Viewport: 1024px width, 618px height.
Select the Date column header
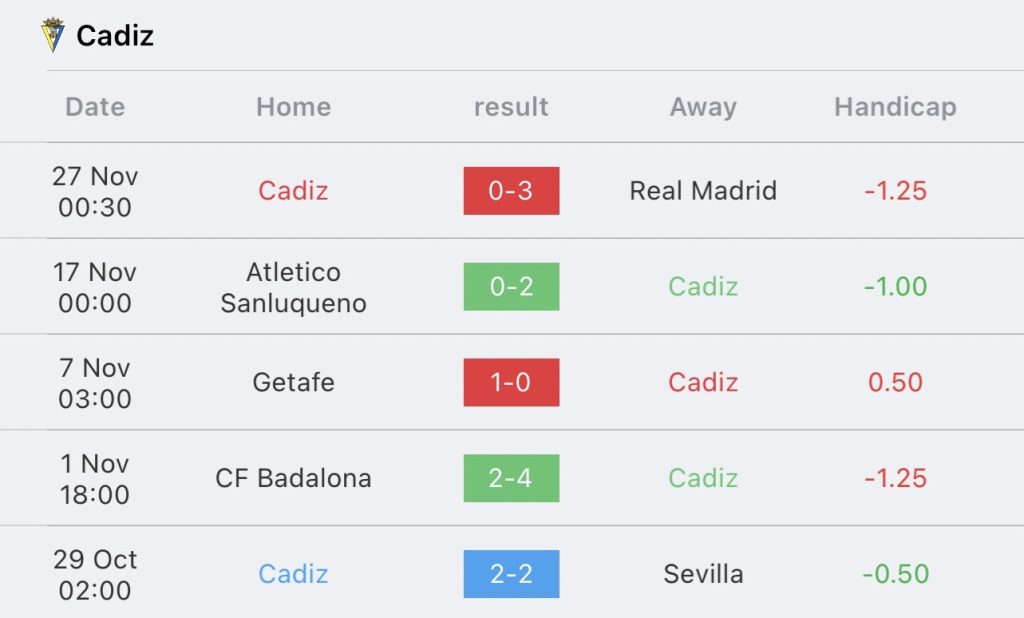95,106
